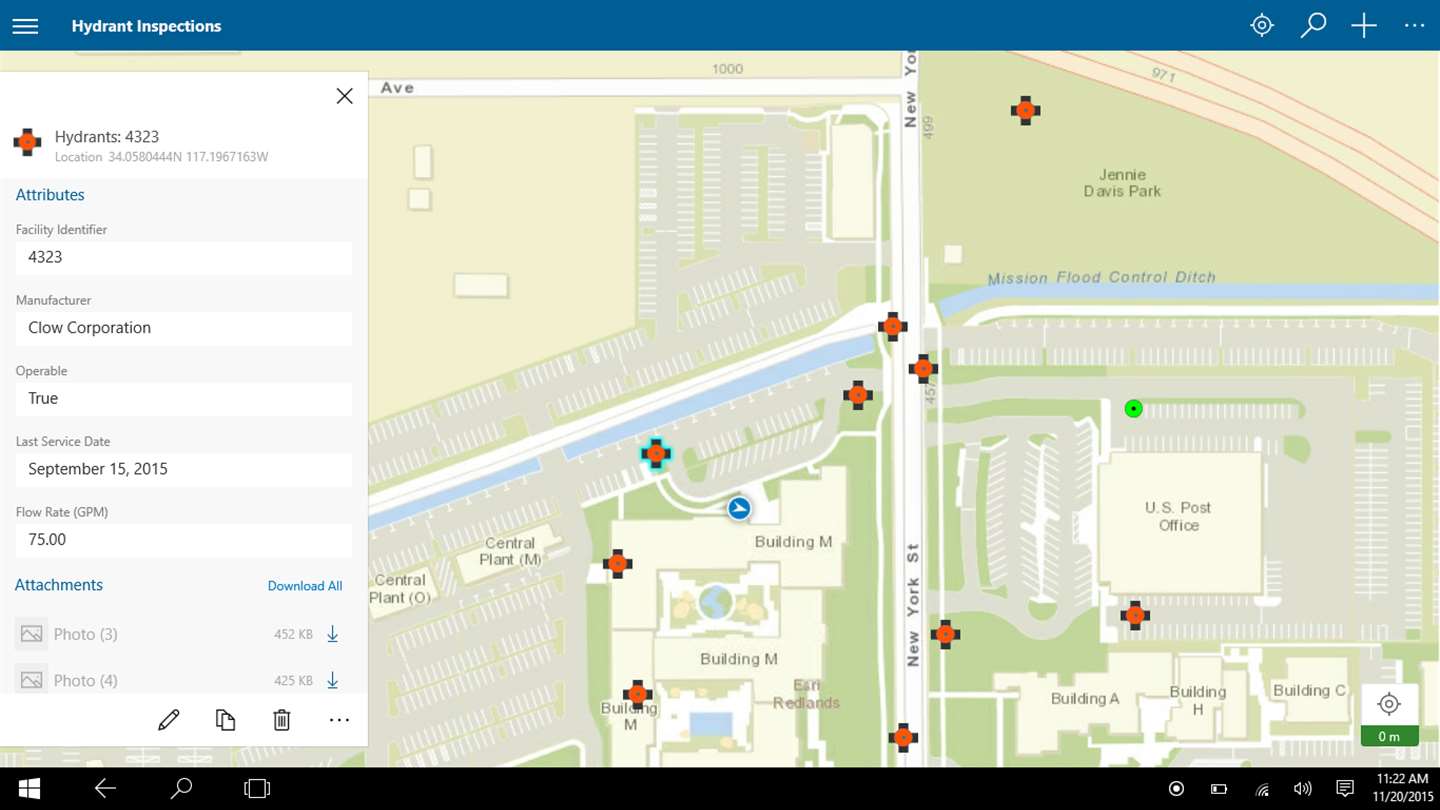This screenshot has height=810, width=1440.
Task: Copy the hydrant feature
Action: [226, 720]
